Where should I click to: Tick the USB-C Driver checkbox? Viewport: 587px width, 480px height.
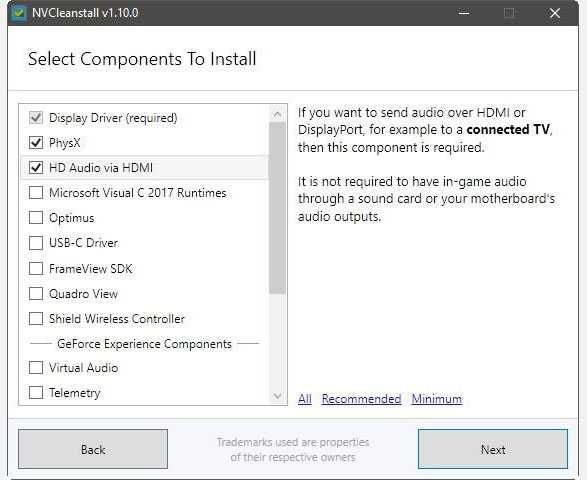(x=36, y=243)
